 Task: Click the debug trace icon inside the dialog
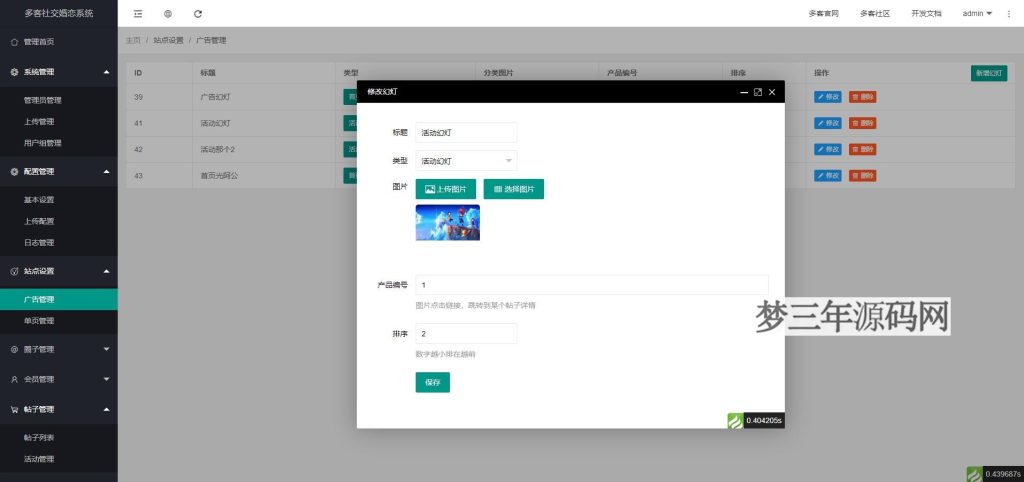[735, 421]
